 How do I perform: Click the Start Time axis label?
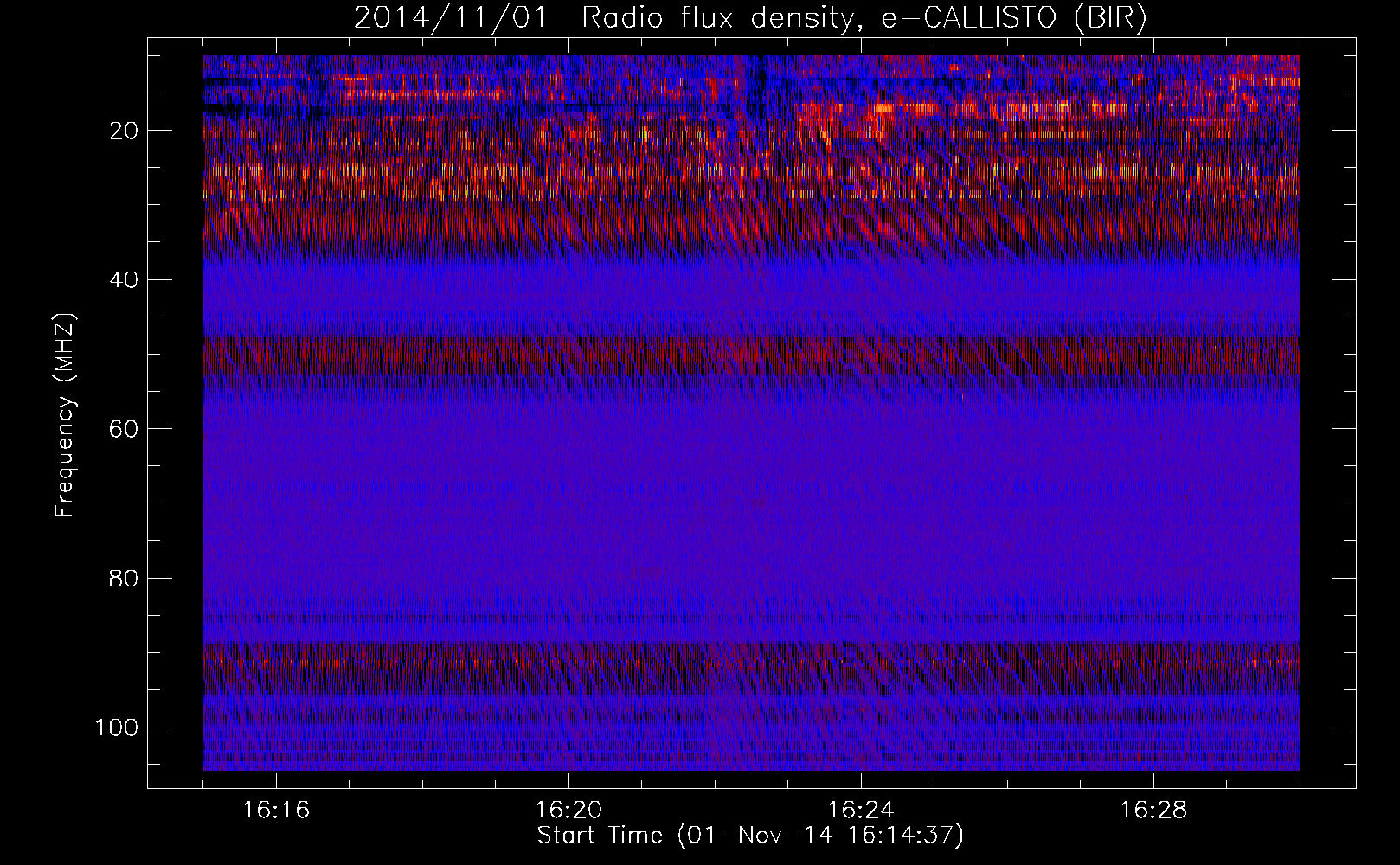point(750,836)
